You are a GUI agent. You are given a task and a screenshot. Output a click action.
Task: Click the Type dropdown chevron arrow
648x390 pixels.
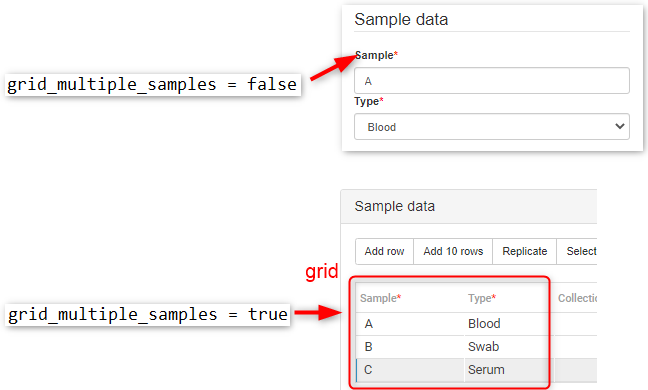tap(619, 126)
